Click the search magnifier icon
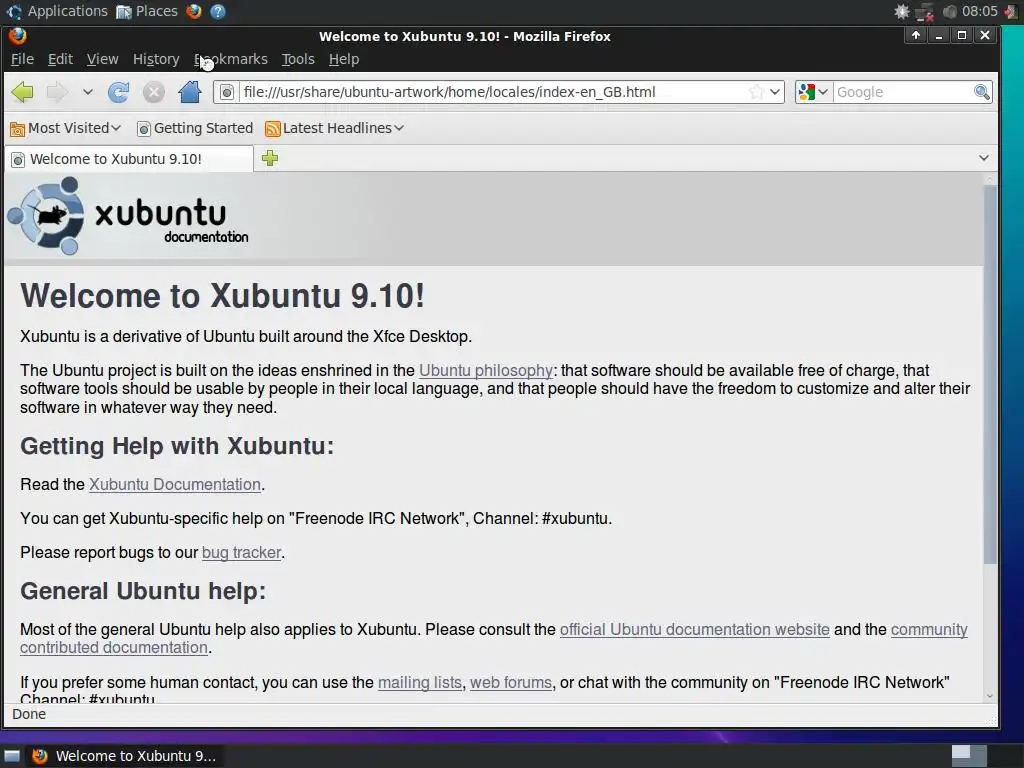This screenshot has height=768, width=1024. pyautogui.click(x=982, y=92)
